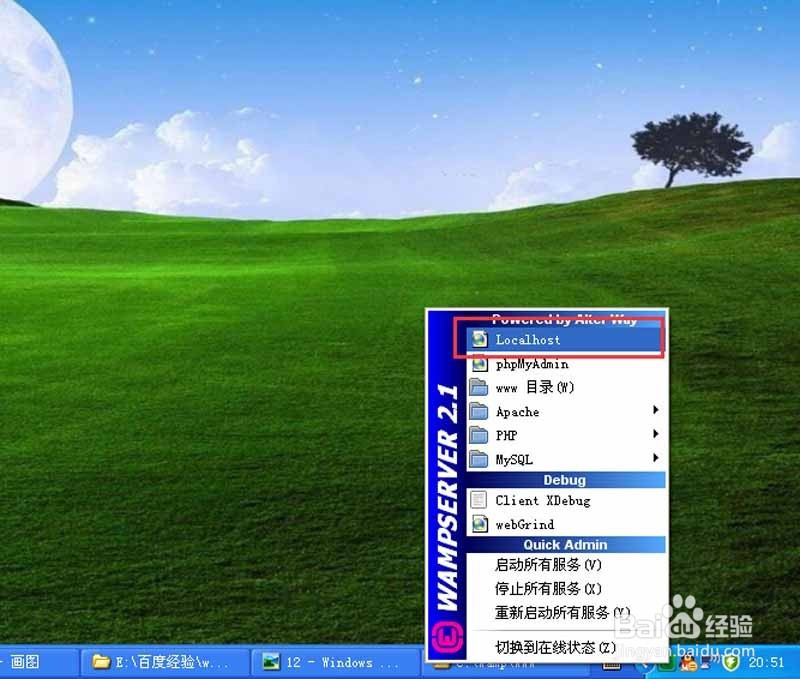The width and height of the screenshot is (800, 679).
Task: Click the phpMyAdmin globe icon
Action: pyautogui.click(x=479, y=364)
